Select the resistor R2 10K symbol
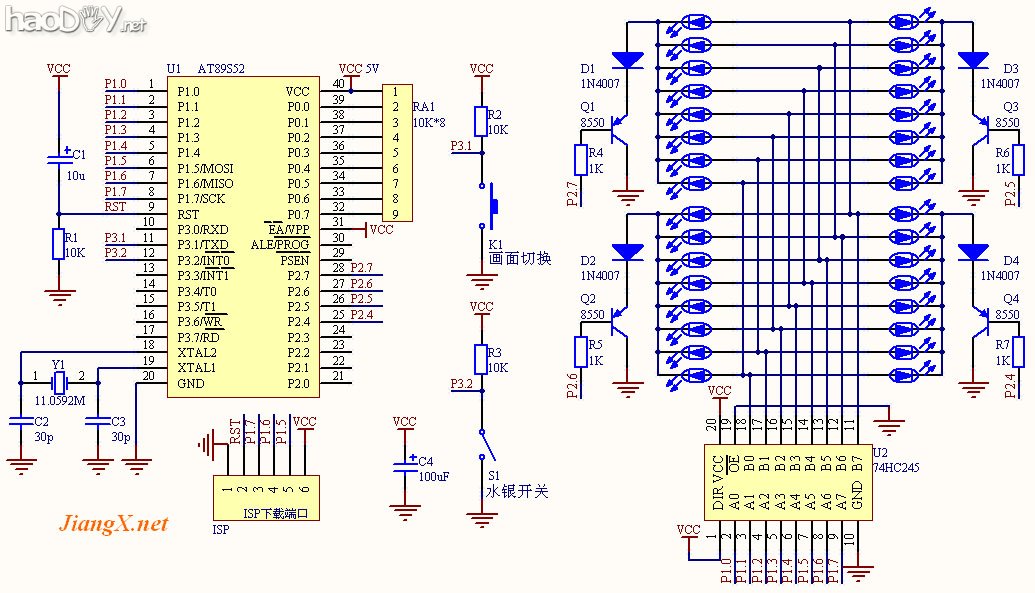 pyautogui.click(x=481, y=122)
